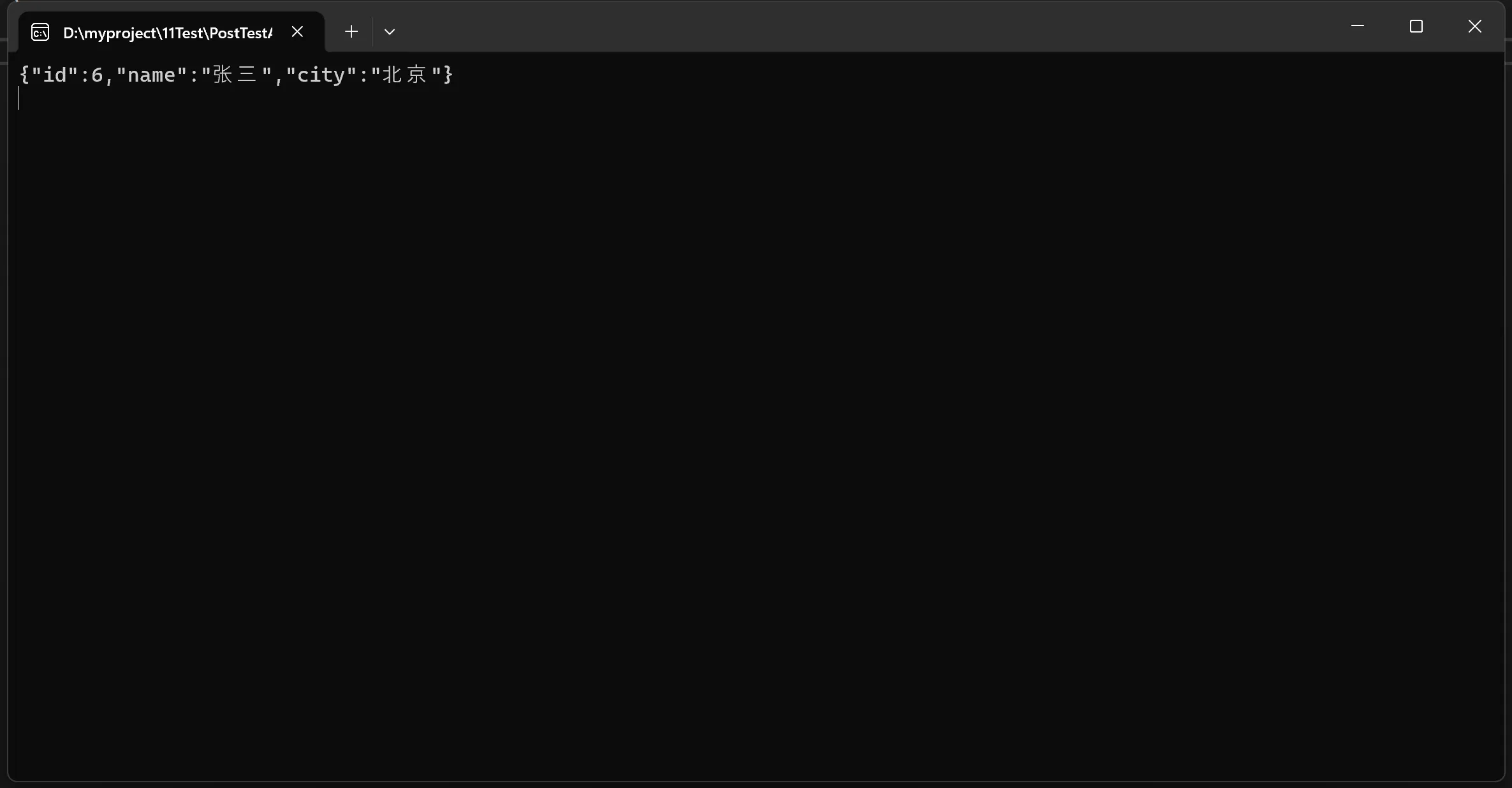Maximize the terminal window

coord(1416,26)
